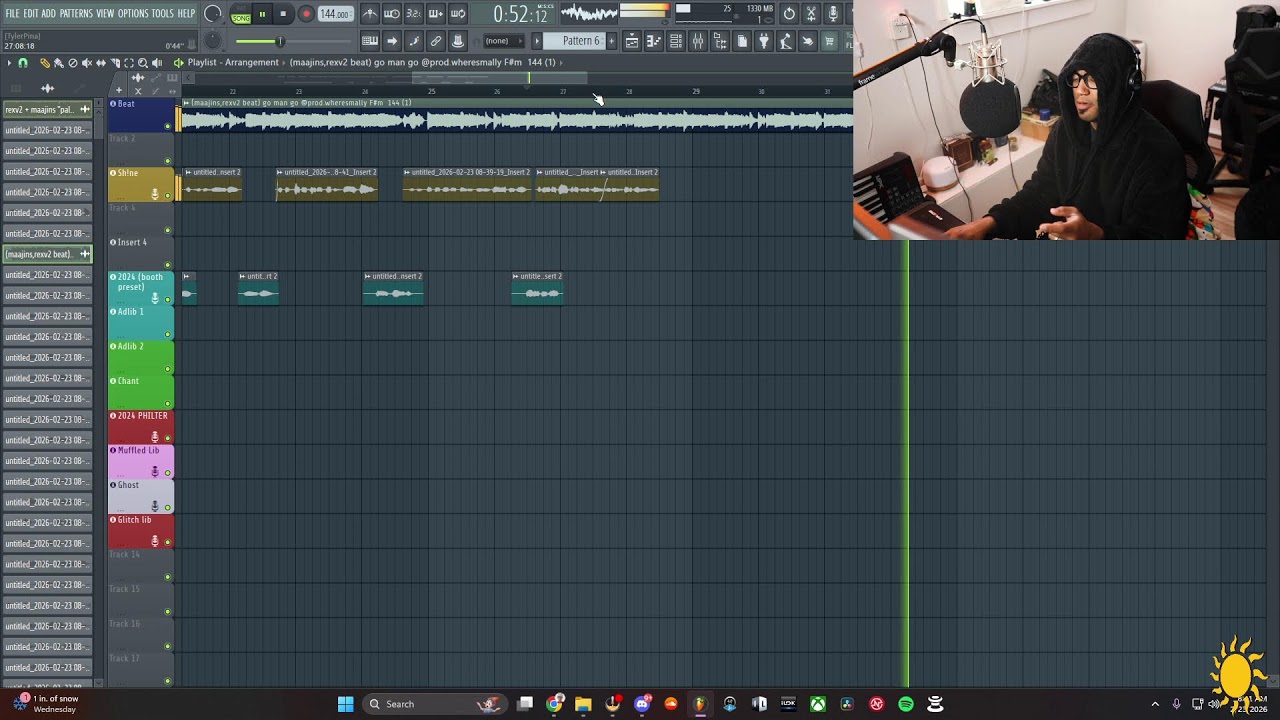The image size is (1280, 720).
Task: Open the ADD menu
Action: (x=48, y=14)
